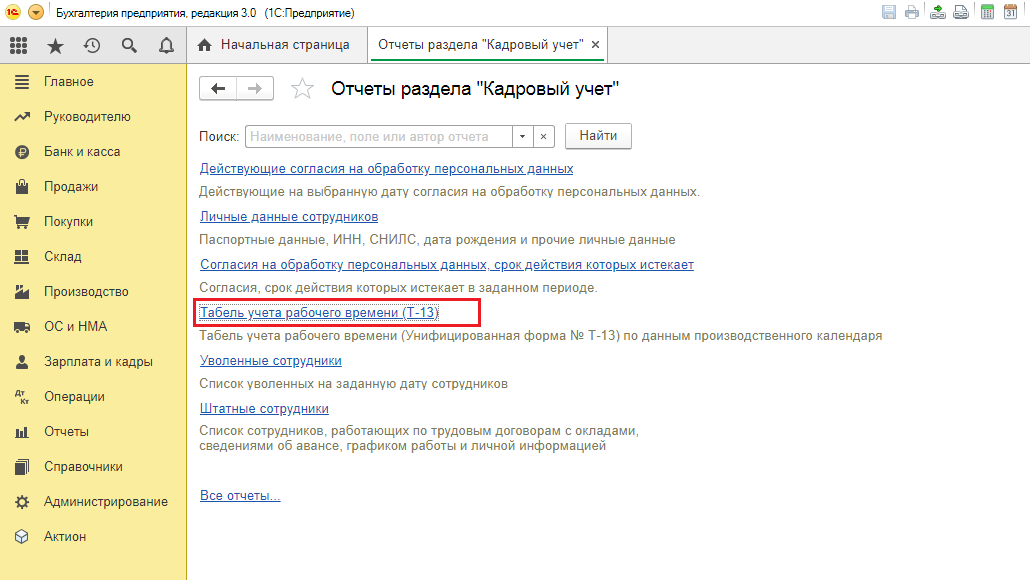
Task: Click the Справочники books icon
Action: click(x=22, y=467)
